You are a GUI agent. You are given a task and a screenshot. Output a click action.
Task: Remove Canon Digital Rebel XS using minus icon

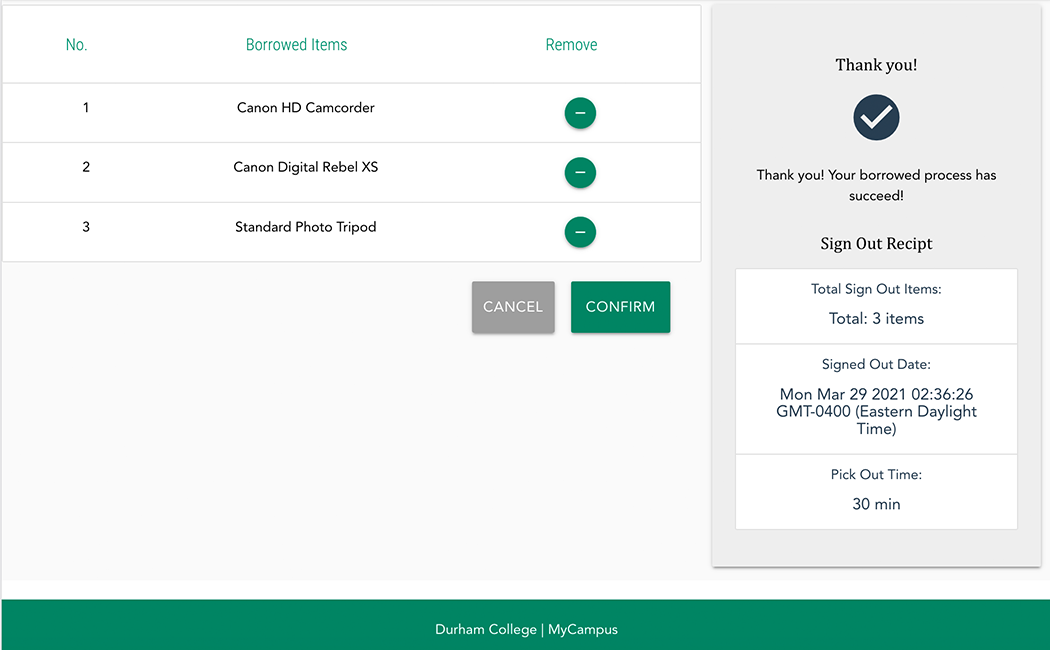[x=580, y=172]
